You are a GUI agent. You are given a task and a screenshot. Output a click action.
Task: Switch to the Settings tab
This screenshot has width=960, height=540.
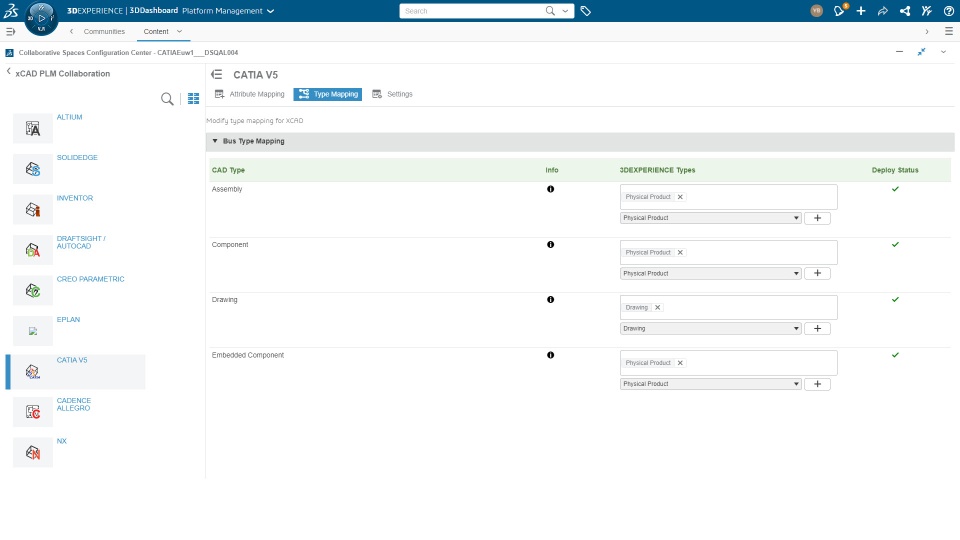tap(392, 94)
